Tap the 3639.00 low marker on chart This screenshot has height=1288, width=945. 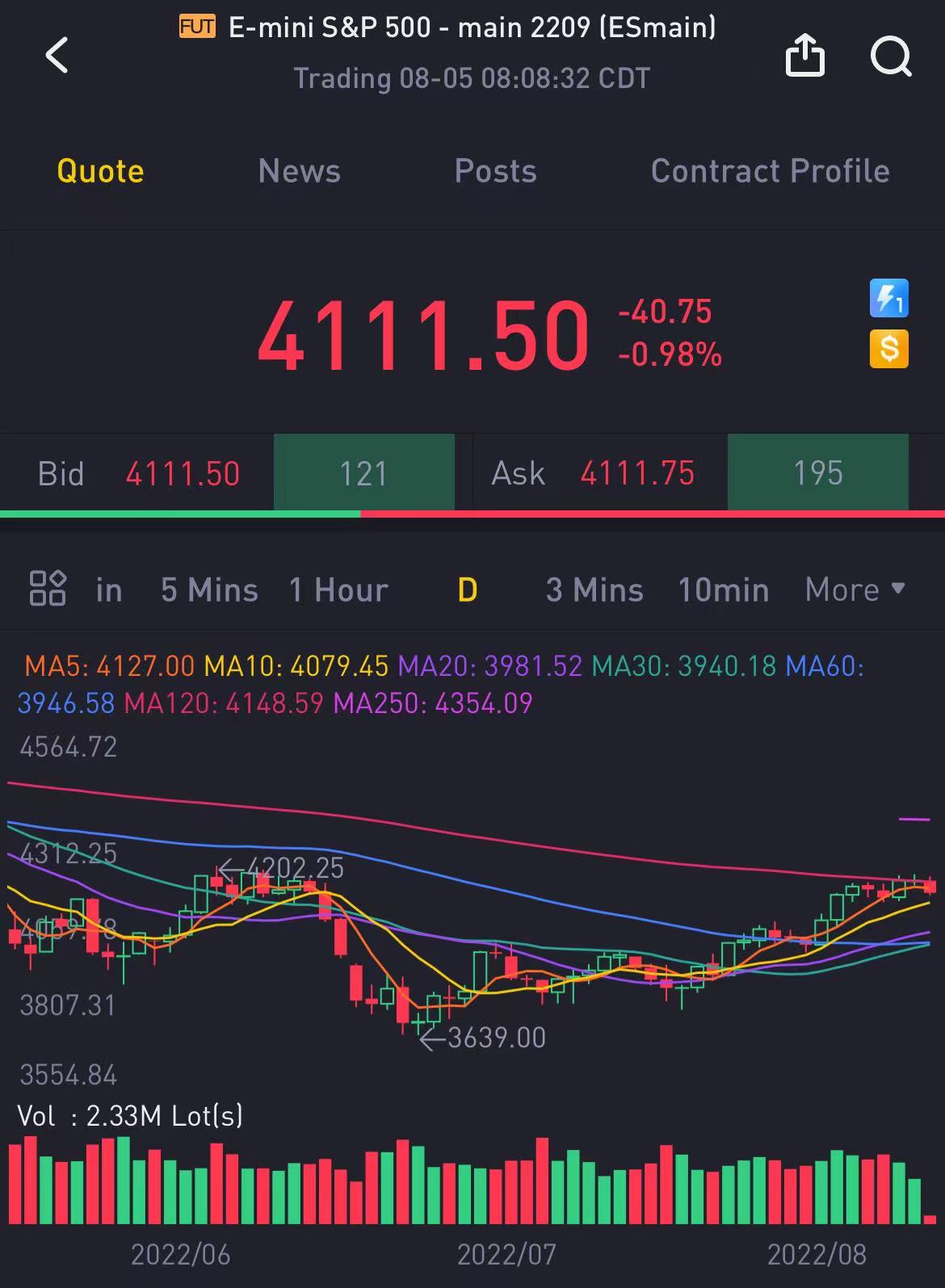pyautogui.click(x=483, y=1038)
